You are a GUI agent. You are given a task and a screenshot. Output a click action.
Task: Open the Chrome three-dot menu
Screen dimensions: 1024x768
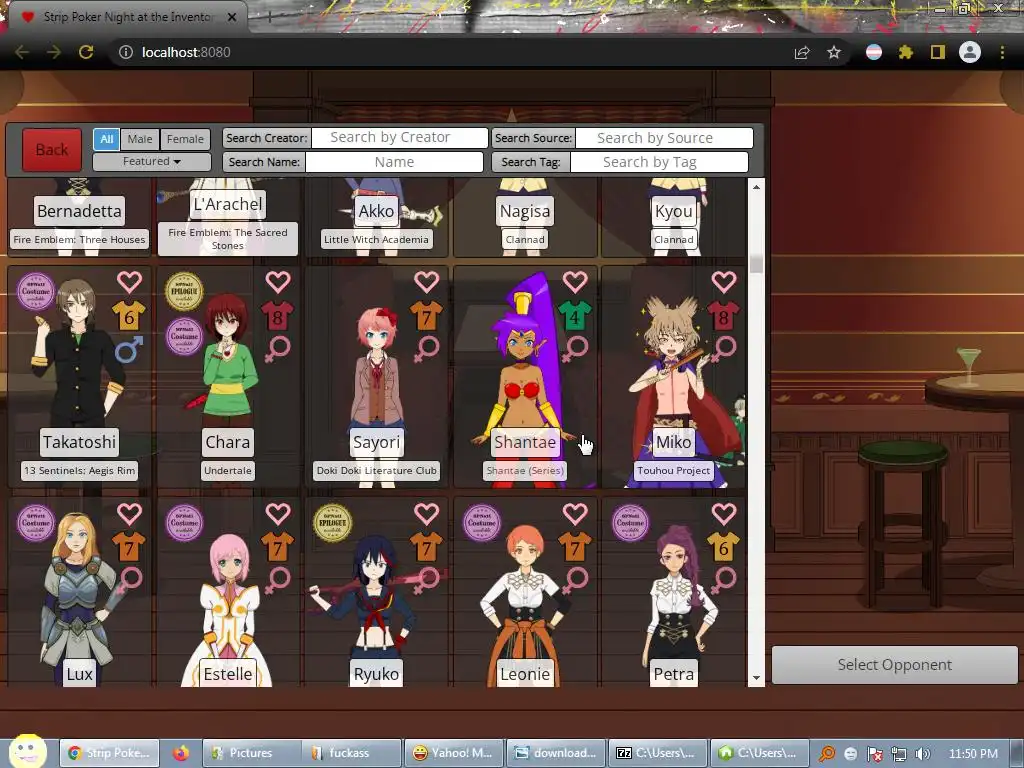[1002, 52]
